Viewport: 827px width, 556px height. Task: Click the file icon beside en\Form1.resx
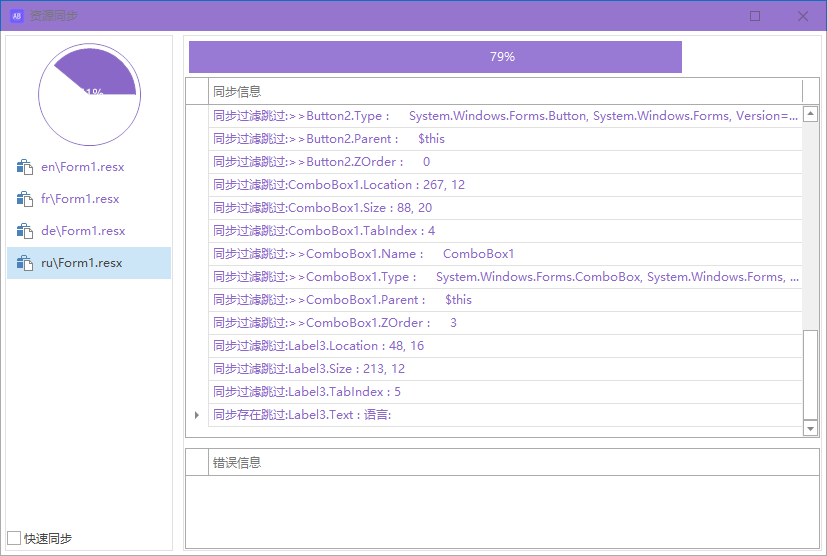click(25, 167)
